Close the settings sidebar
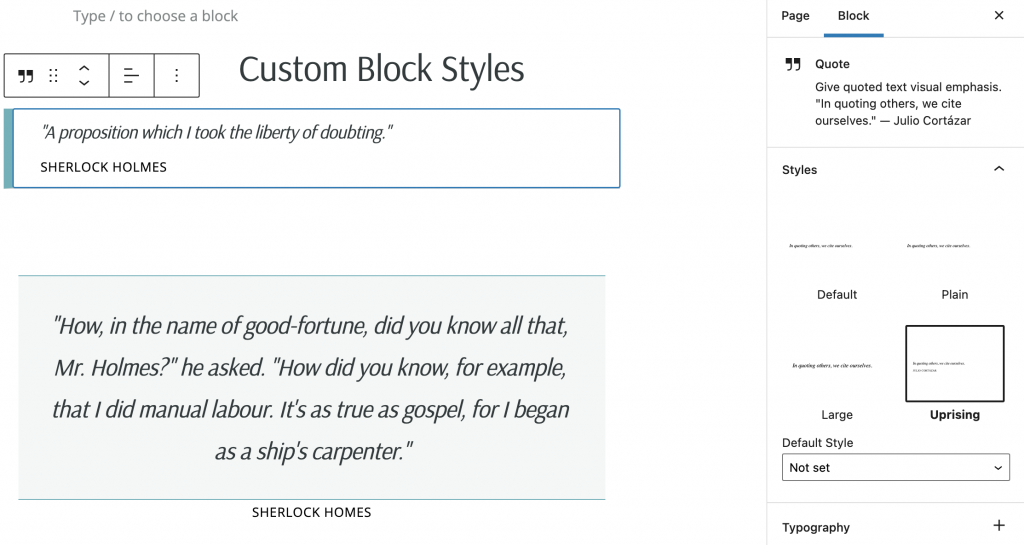The width and height of the screenshot is (1024, 545). coord(999,16)
